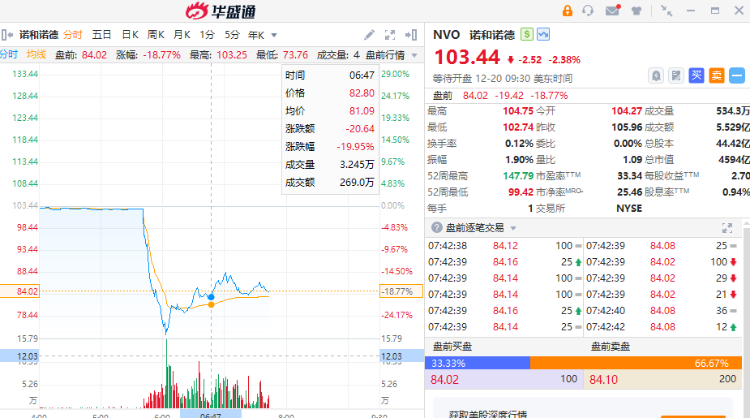The image size is (750, 418).
Task: Click the notes icon beside buy button
Action: pyautogui.click(x=676, y=75)
